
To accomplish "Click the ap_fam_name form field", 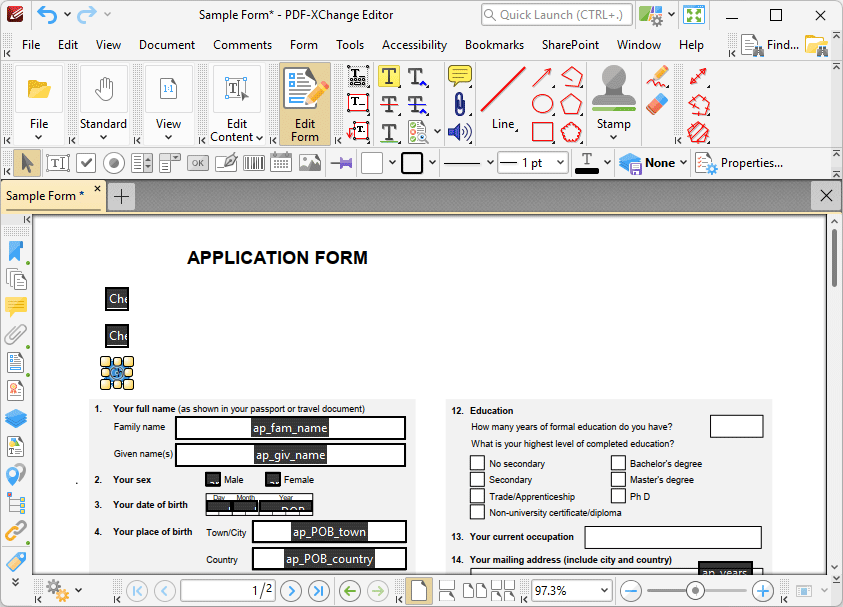I will click(x=290, y=428).
